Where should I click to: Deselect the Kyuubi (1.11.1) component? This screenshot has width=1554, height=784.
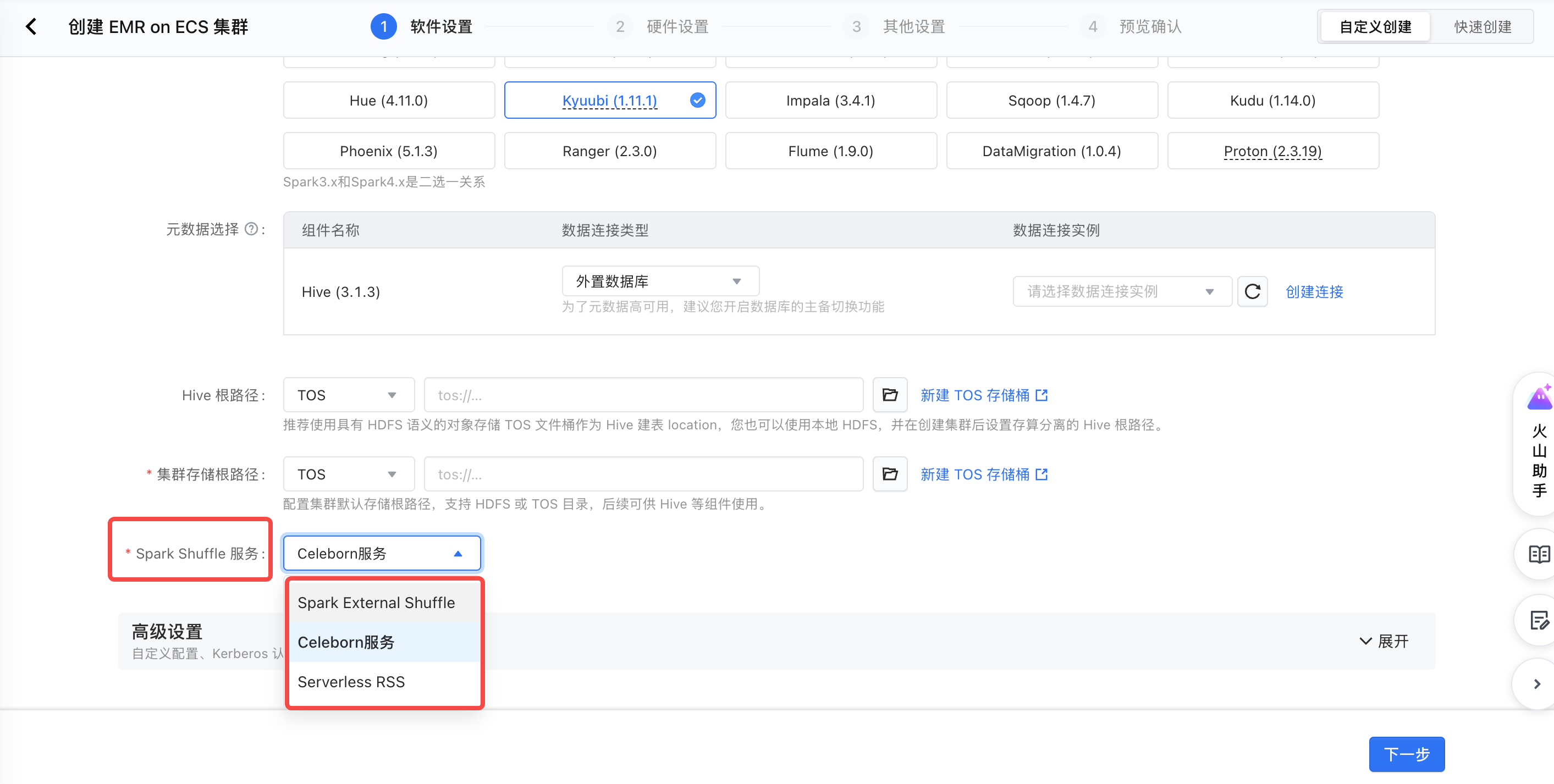click(610, 100)
